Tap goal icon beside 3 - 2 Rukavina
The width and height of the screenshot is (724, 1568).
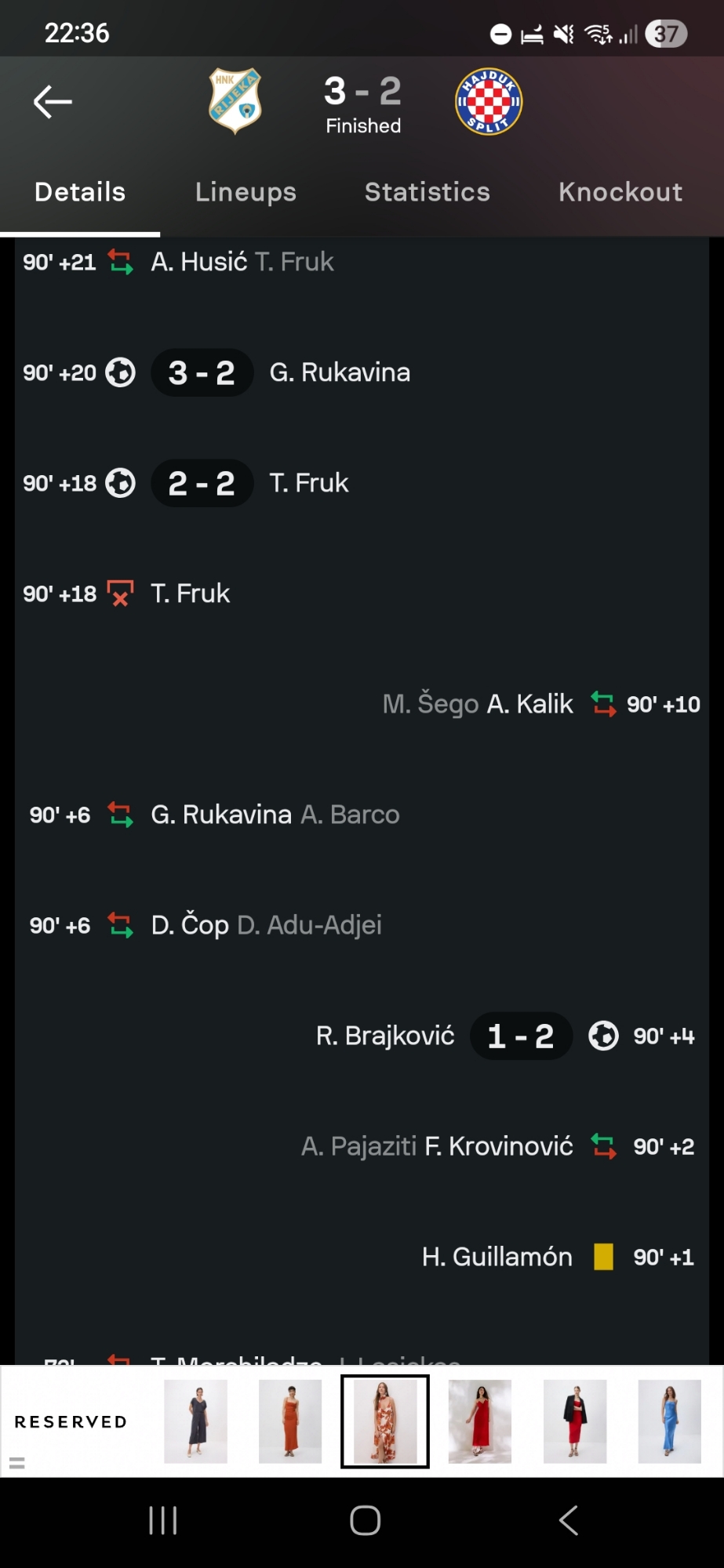click(121, 372)
